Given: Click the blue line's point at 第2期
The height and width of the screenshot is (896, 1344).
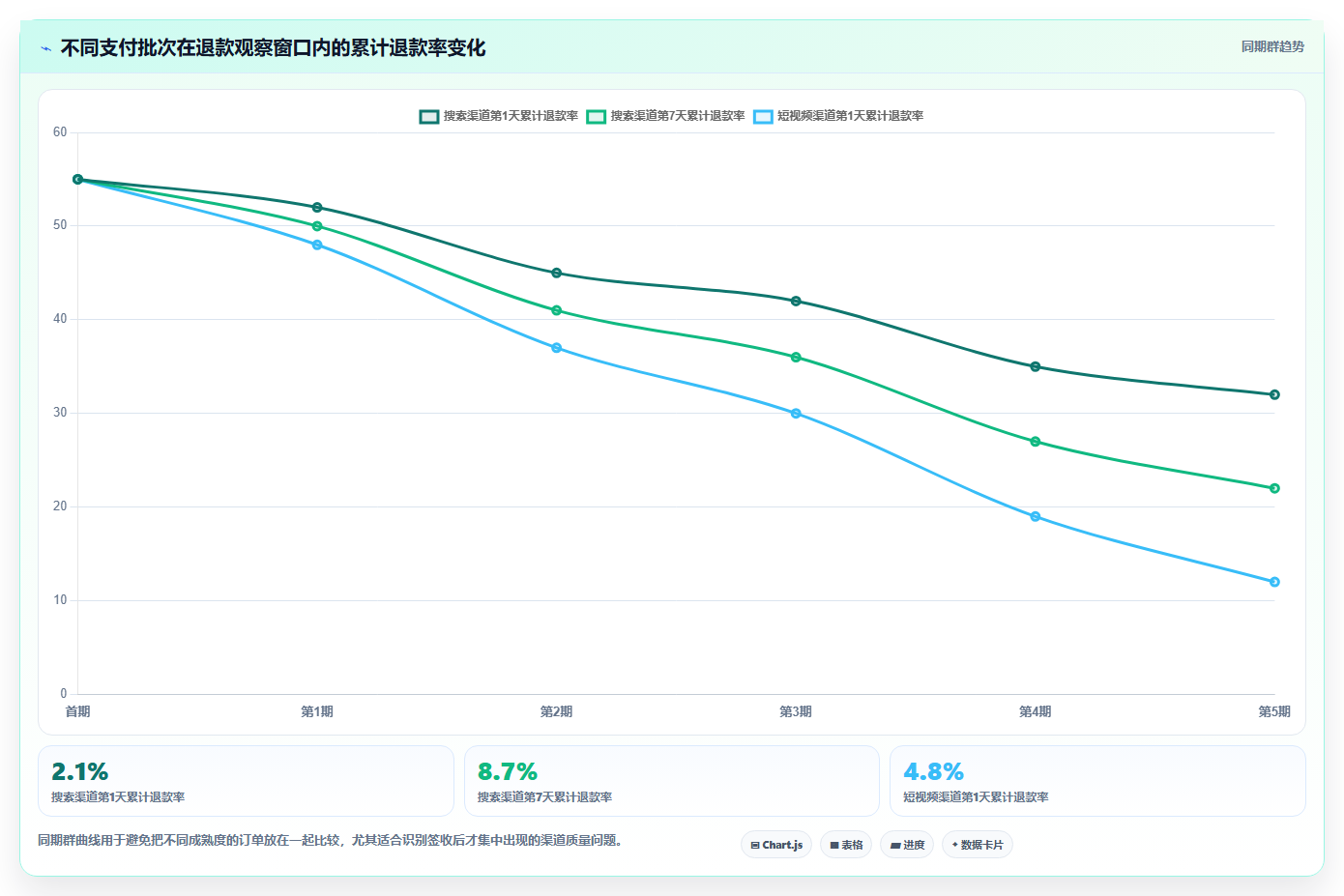Looking at the screenshot, I should (557, 348).
